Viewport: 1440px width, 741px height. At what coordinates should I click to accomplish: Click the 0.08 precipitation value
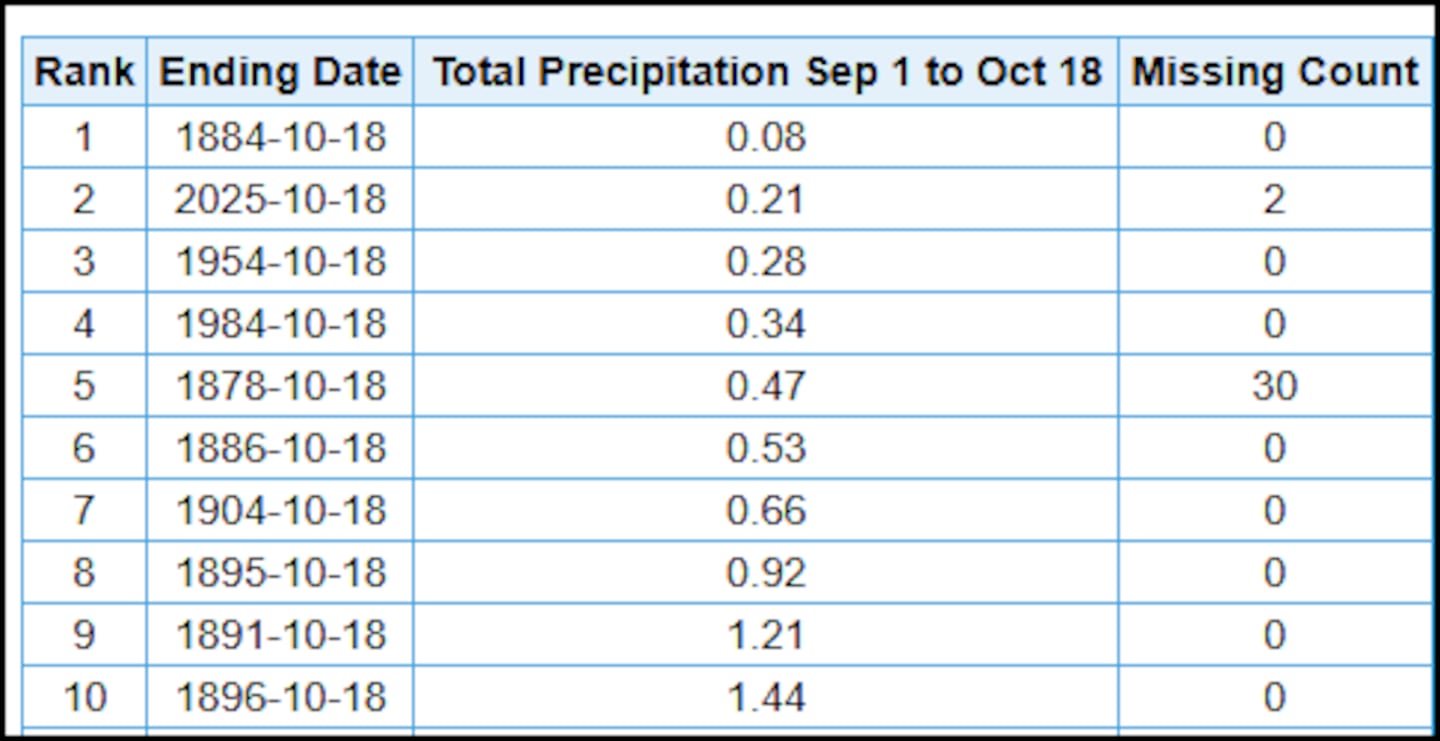pyautogui.click(x=766, y=137)
